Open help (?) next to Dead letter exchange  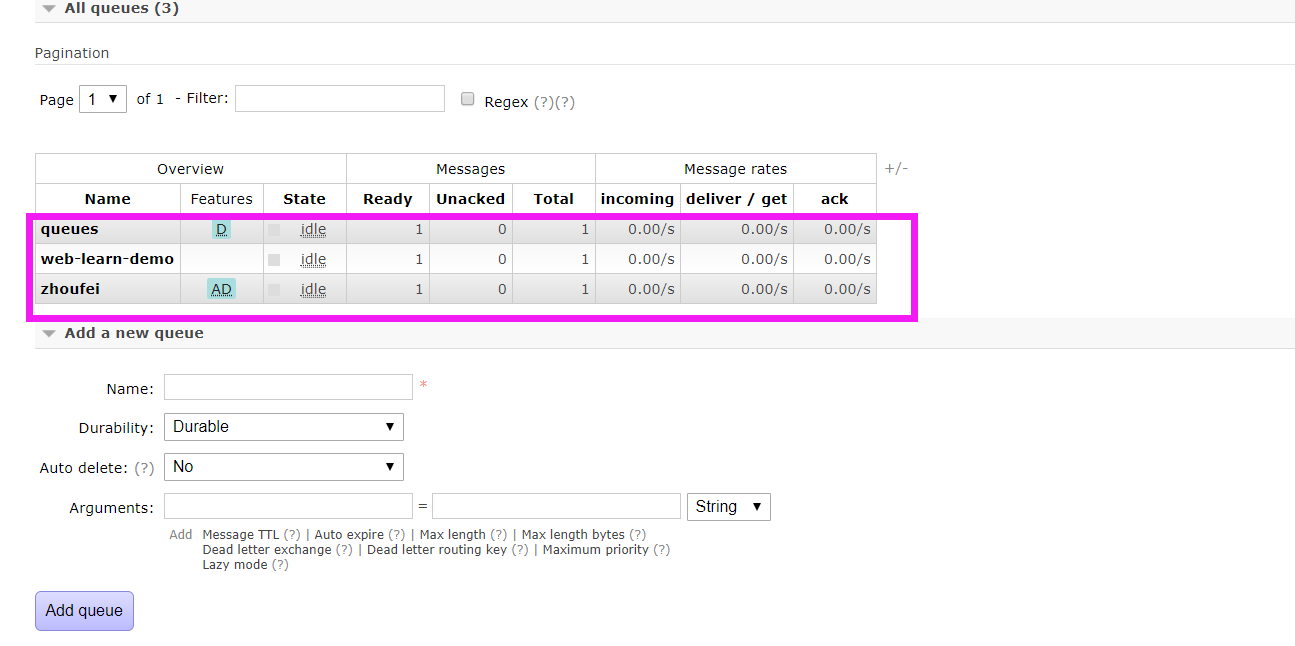(x=344, y=550)
